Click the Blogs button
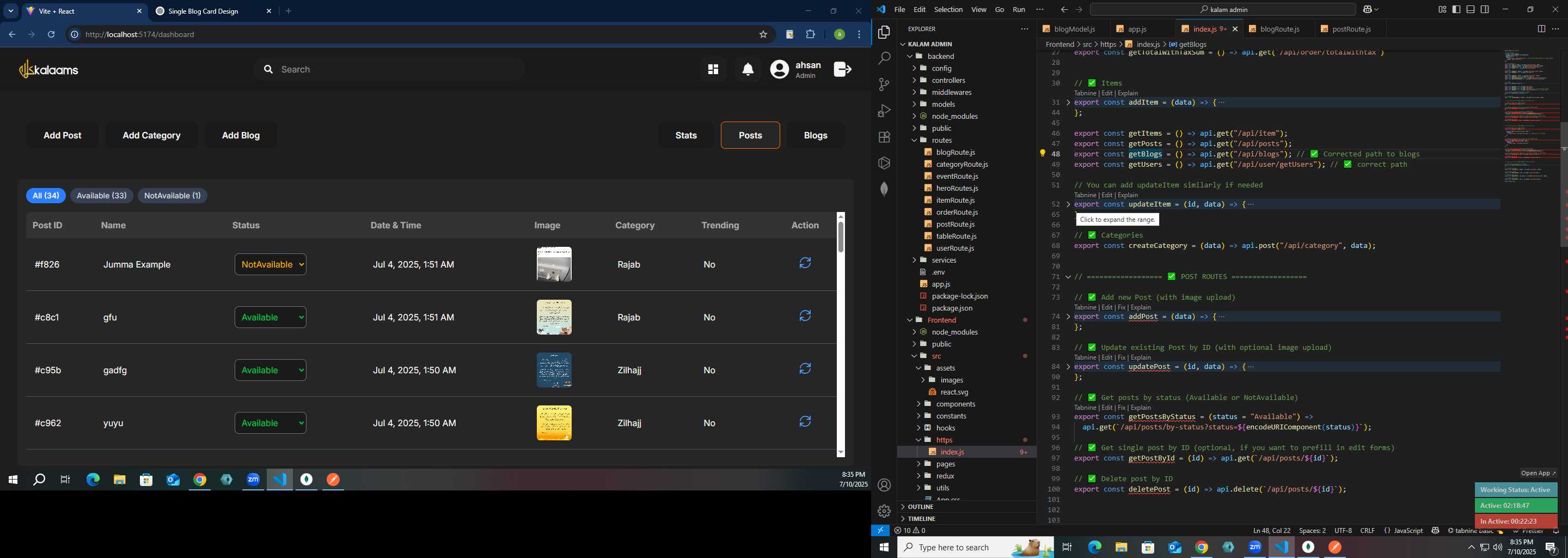The image size is (1568, 558). [x=816, y=135]
